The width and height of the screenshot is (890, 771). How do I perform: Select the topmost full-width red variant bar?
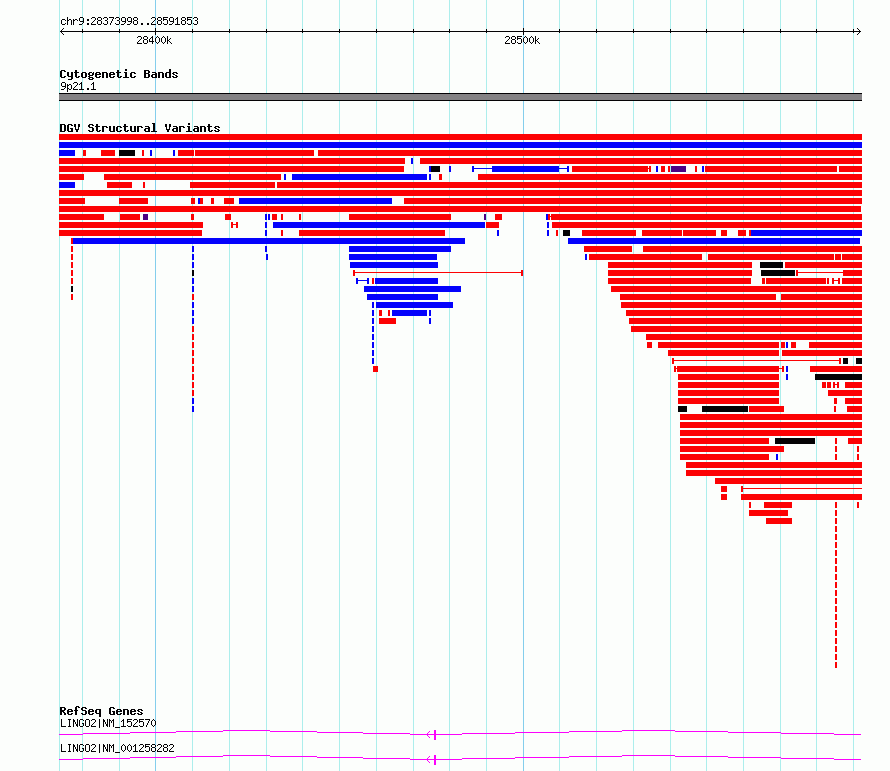pos(460,137)
